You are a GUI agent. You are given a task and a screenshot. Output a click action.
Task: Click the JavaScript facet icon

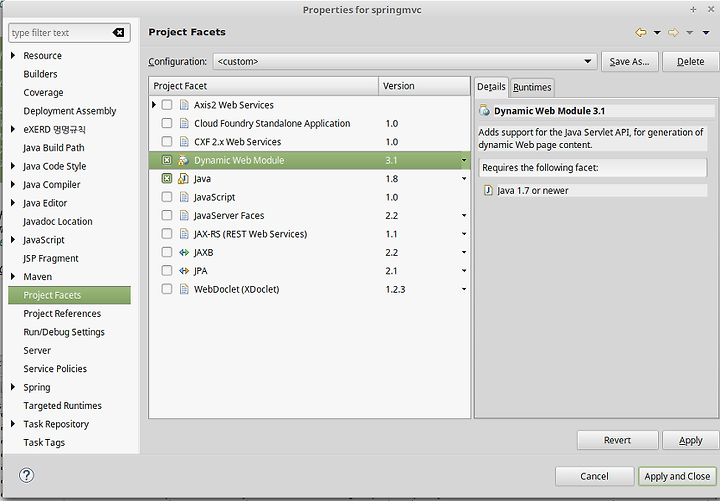[184, 197]
